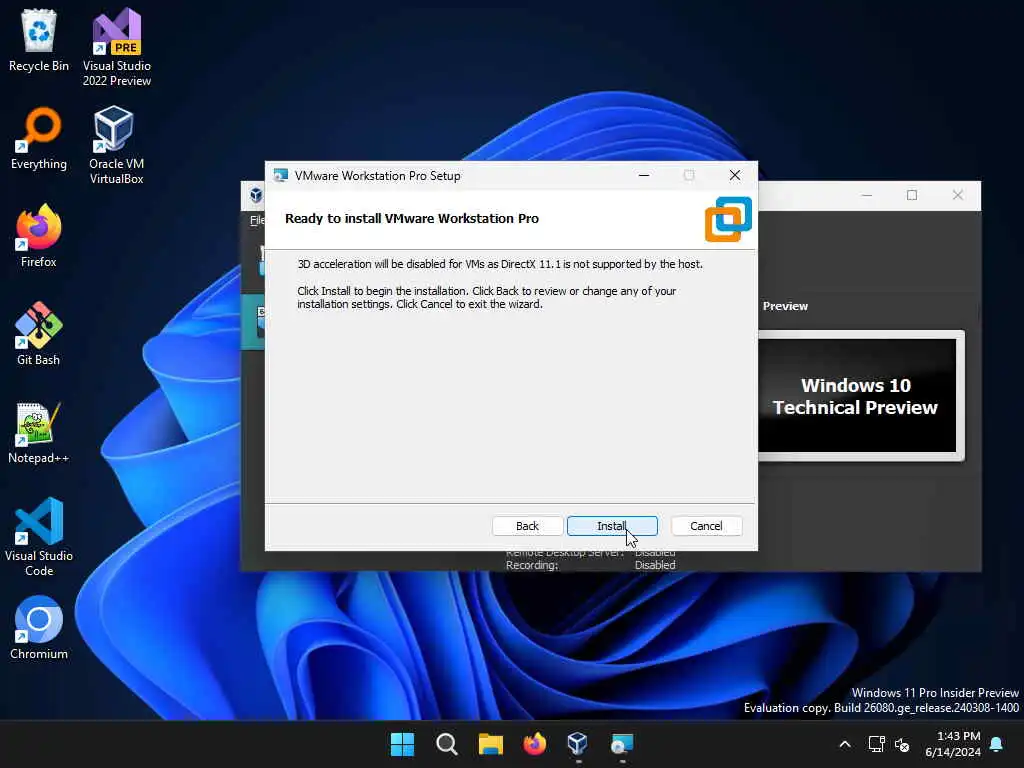This screenshot has width=1024, height=768.
Task: Open the Windows Start menu
Action: [402, 744]
